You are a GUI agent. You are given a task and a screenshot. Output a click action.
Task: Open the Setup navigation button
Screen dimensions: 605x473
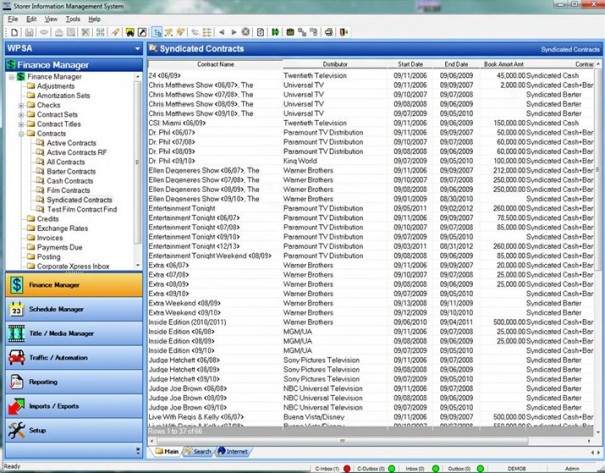click(74, 430)
